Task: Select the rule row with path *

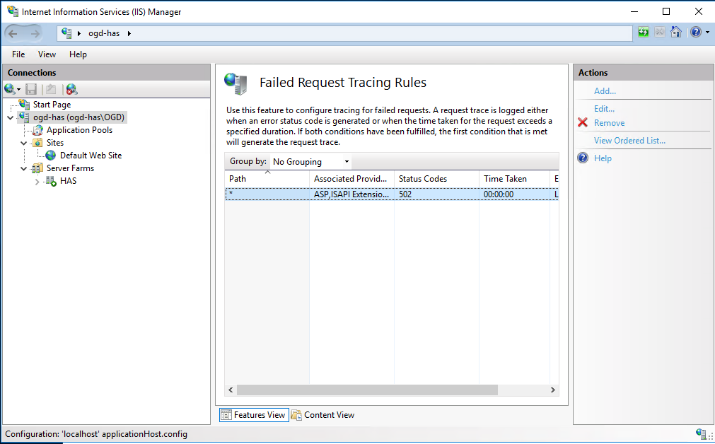Action: (x=392, y=194)
